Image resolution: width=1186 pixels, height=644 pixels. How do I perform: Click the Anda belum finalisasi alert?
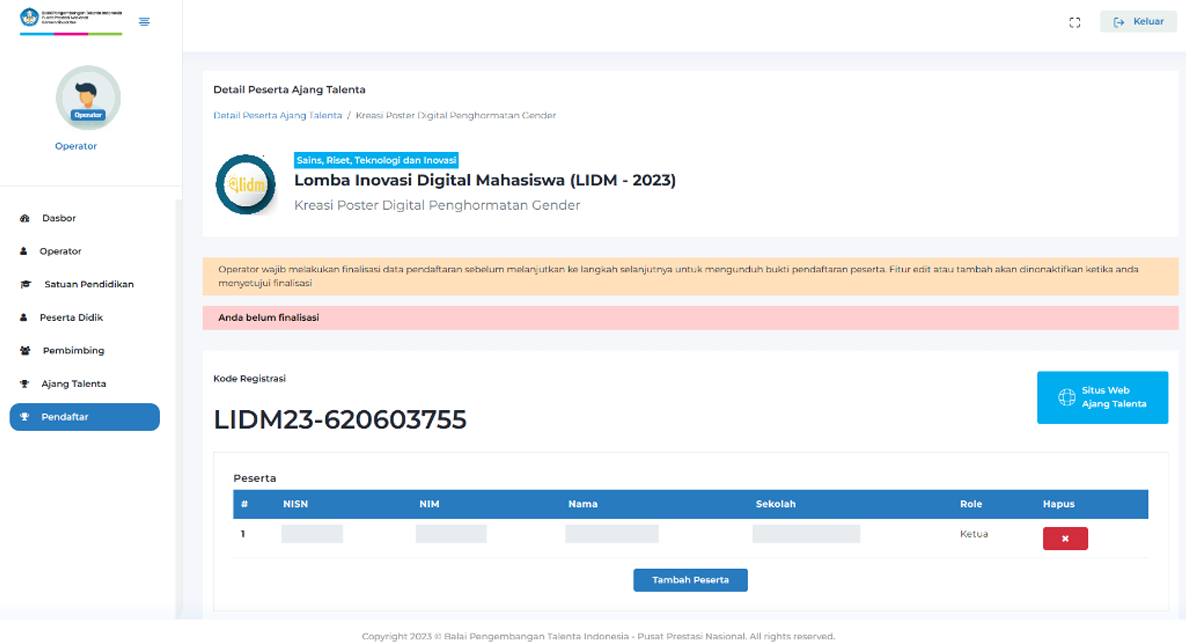[x=690, y=318]
